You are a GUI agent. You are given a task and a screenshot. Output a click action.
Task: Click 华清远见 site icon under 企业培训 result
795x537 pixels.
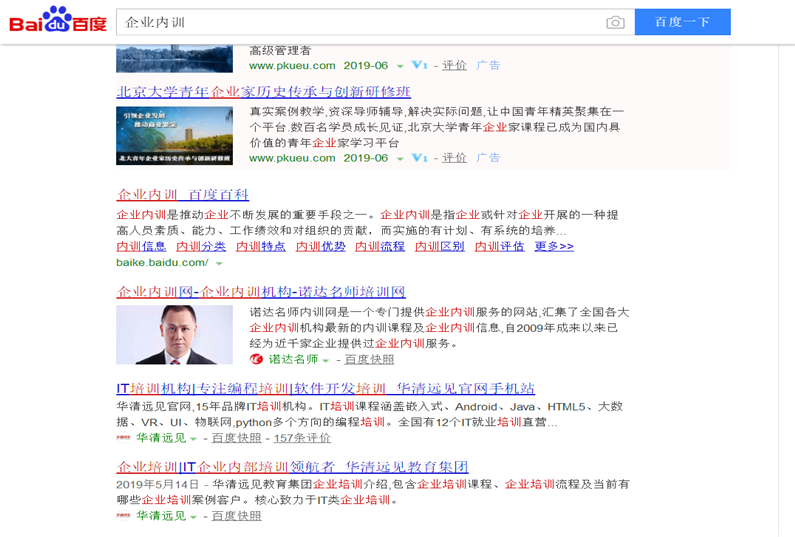pyautogui.click(x=123, y=516)
